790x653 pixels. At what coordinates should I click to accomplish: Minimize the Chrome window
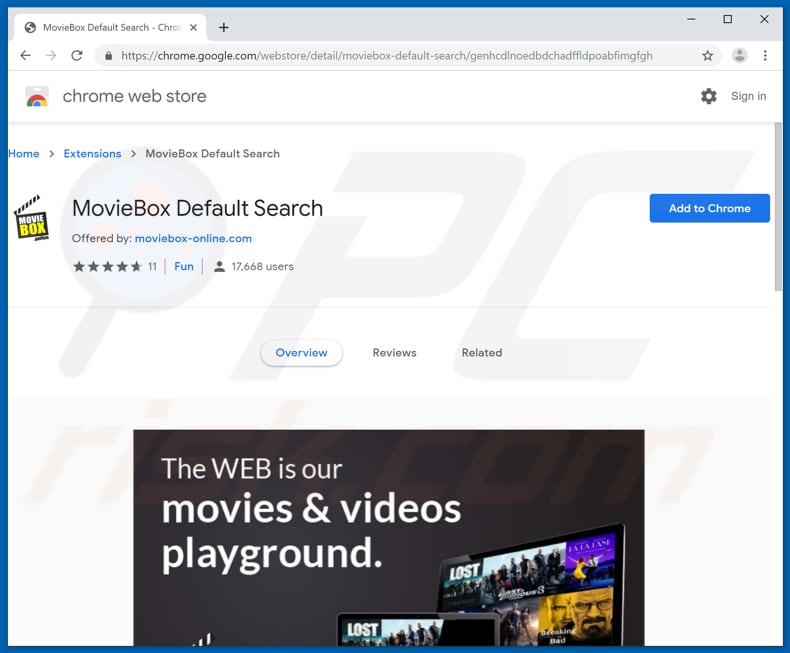point(691,19)
